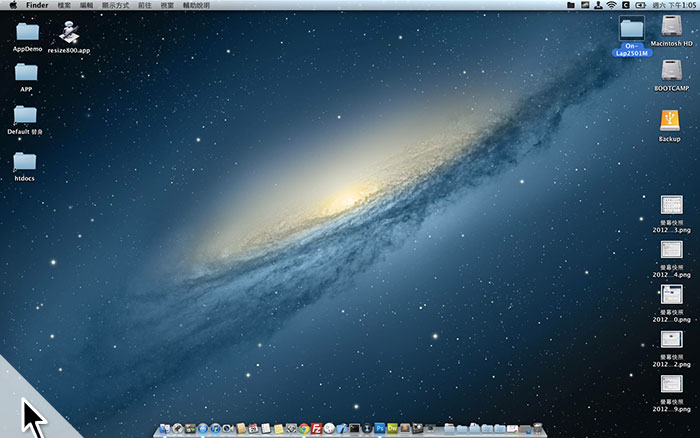Open the Finder menu
The width and height of the screenshot is (700, 438).
click(x=37, y=5)
